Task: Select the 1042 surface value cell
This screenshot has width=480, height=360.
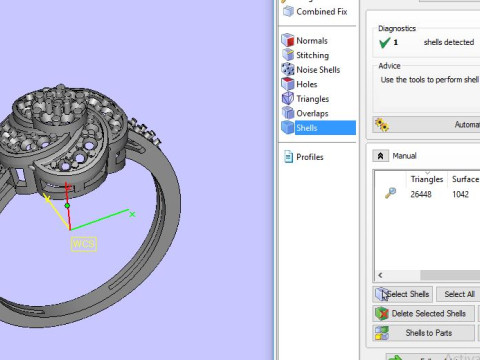Action: click(x=460, y=194)
